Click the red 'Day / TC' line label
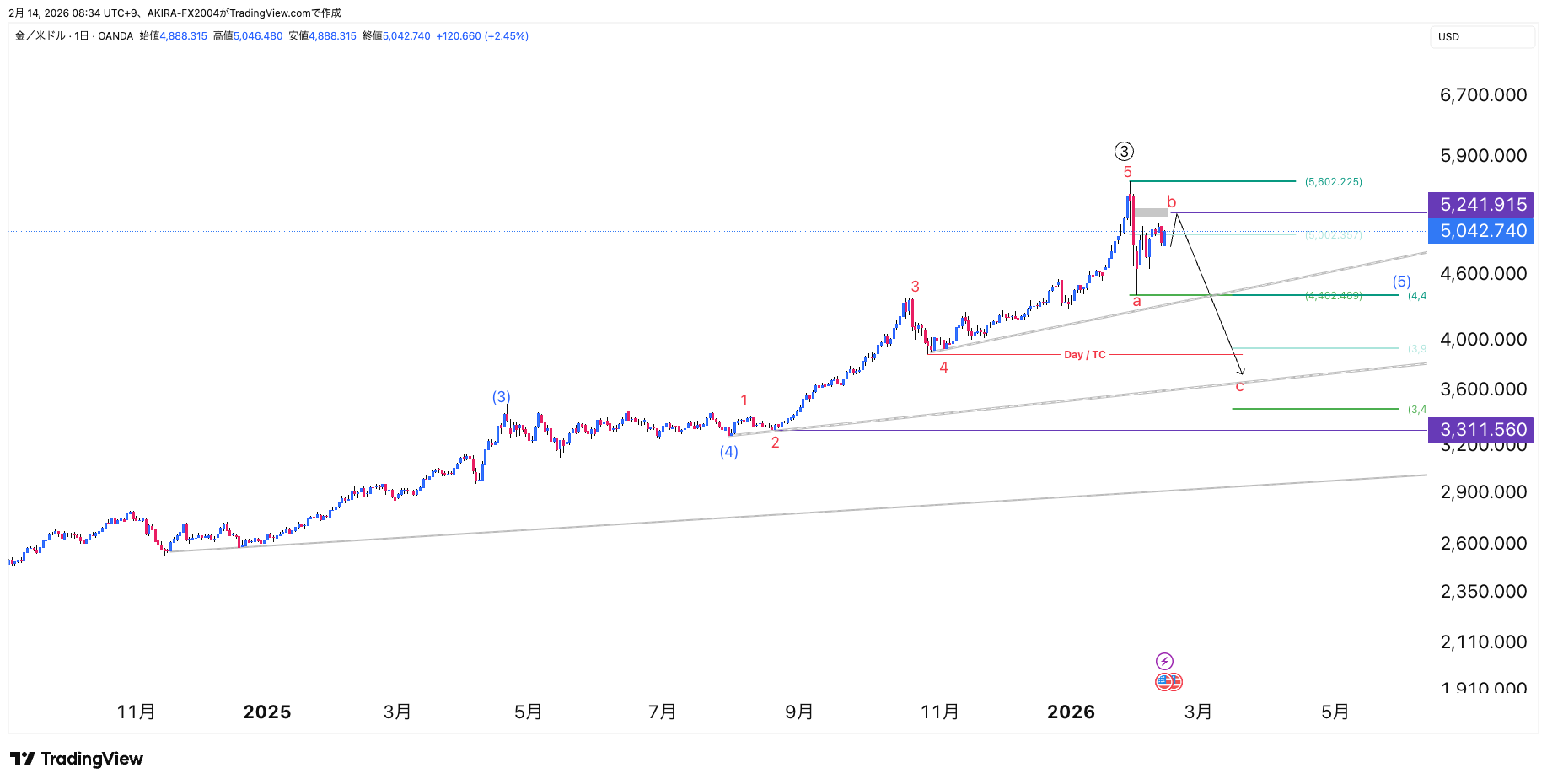Image resolution: width=1547 pixels, height=784 pixels. (x=1084, y=355)
